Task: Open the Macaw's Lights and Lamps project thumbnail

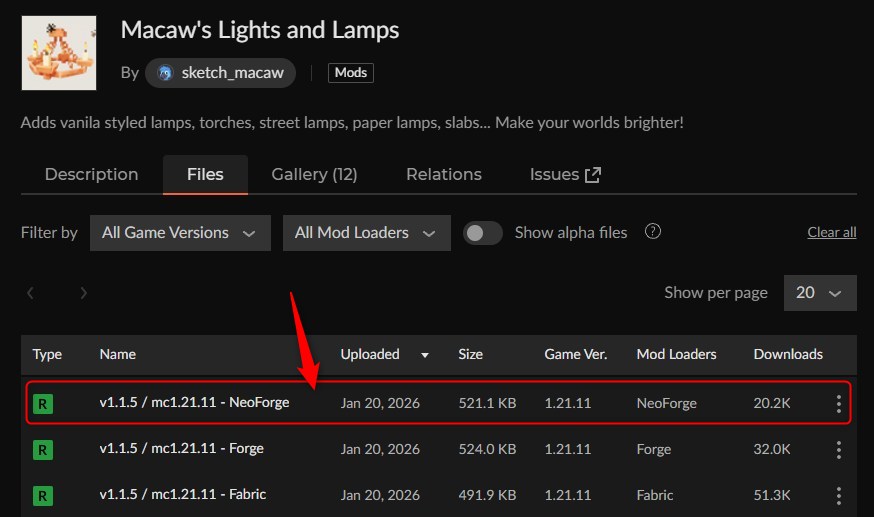Action: click(x=59, y=53)
